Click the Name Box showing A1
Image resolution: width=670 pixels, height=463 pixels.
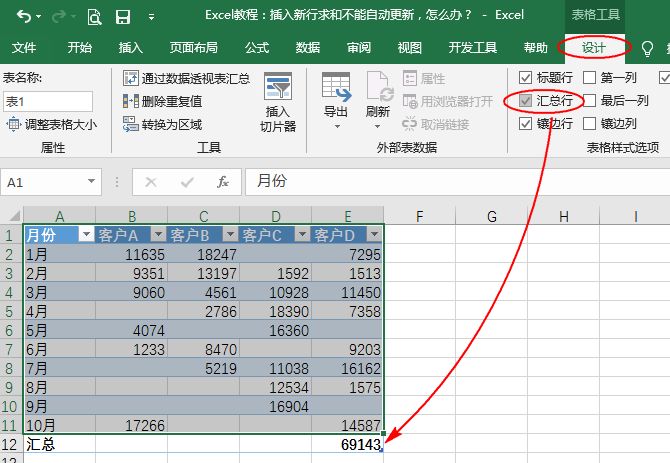45,182
